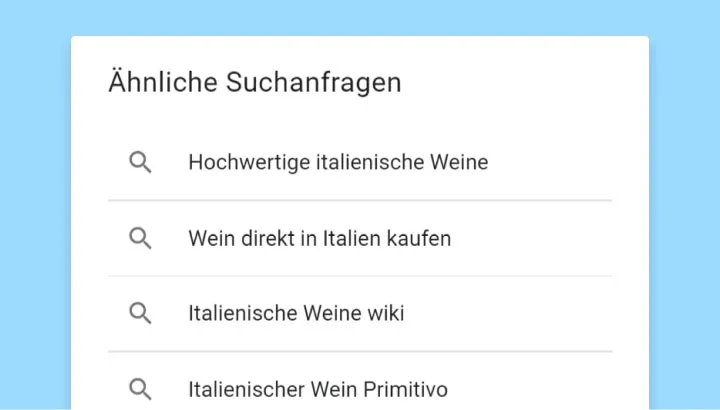Click the word wiki in the third suggestion
The height and width of the screenshot is (410, 720).
(x=385, y=313)
